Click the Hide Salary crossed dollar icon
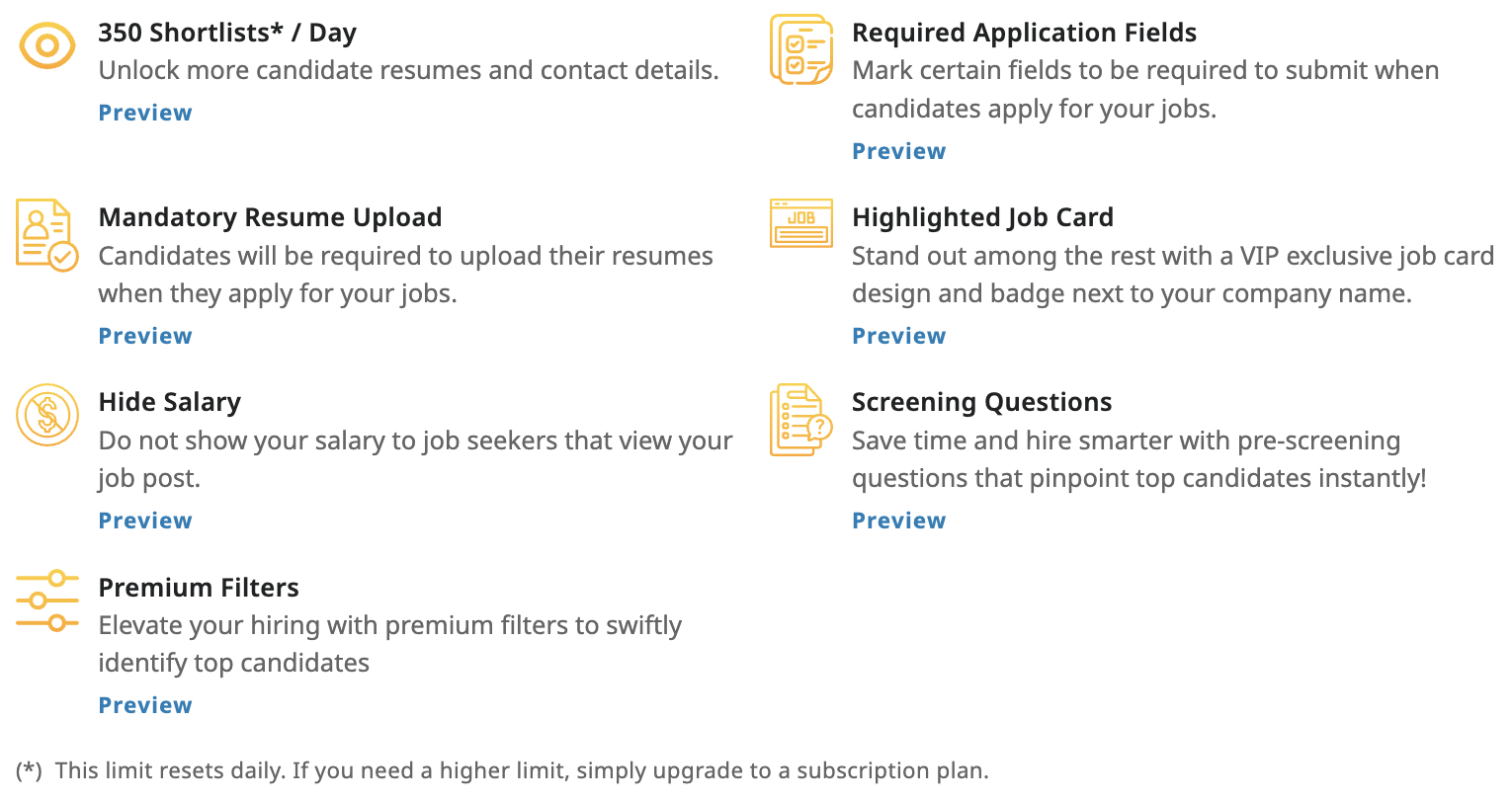The height and width of the screenshot is (802, 1512). tap(46, 415)
